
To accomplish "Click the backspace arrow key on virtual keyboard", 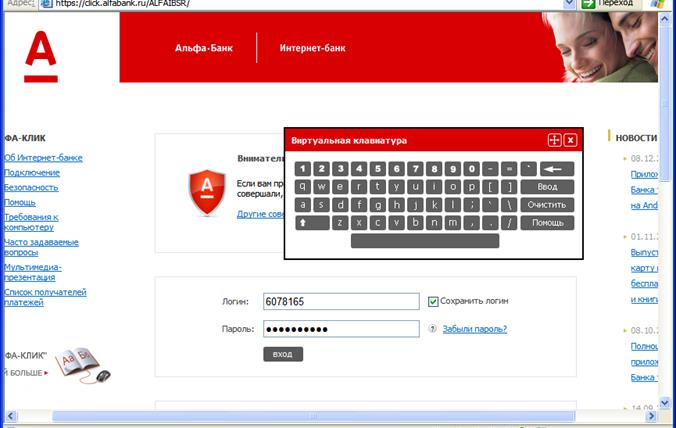I will point(557,169).
